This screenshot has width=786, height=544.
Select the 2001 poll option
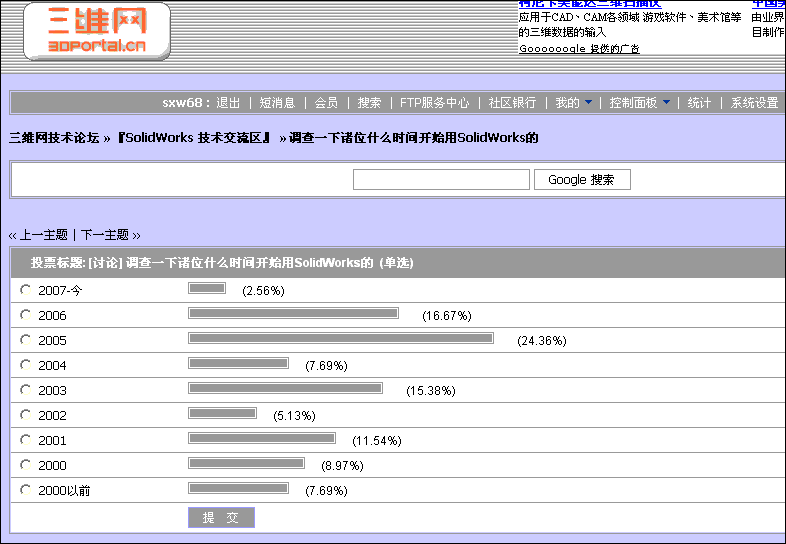point(25,440)
